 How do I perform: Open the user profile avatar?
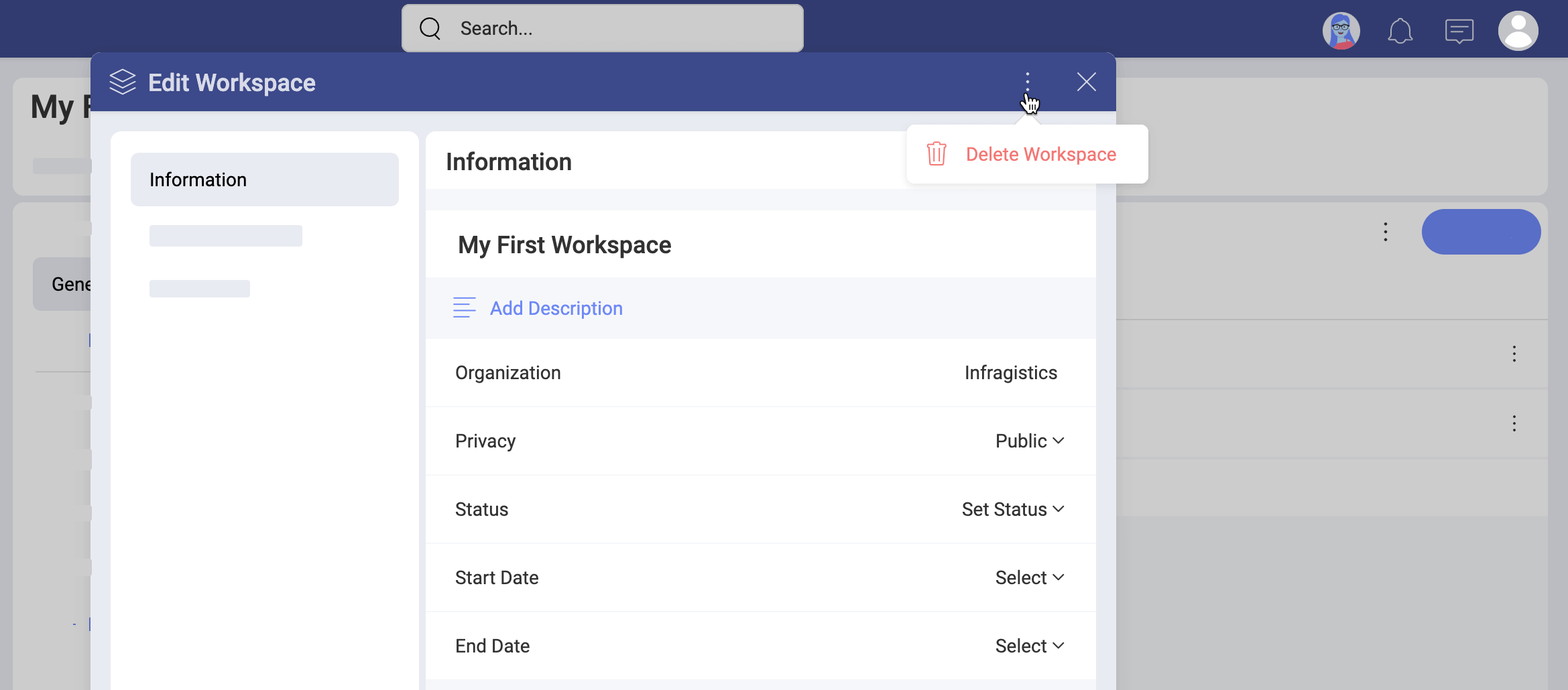1518,31
